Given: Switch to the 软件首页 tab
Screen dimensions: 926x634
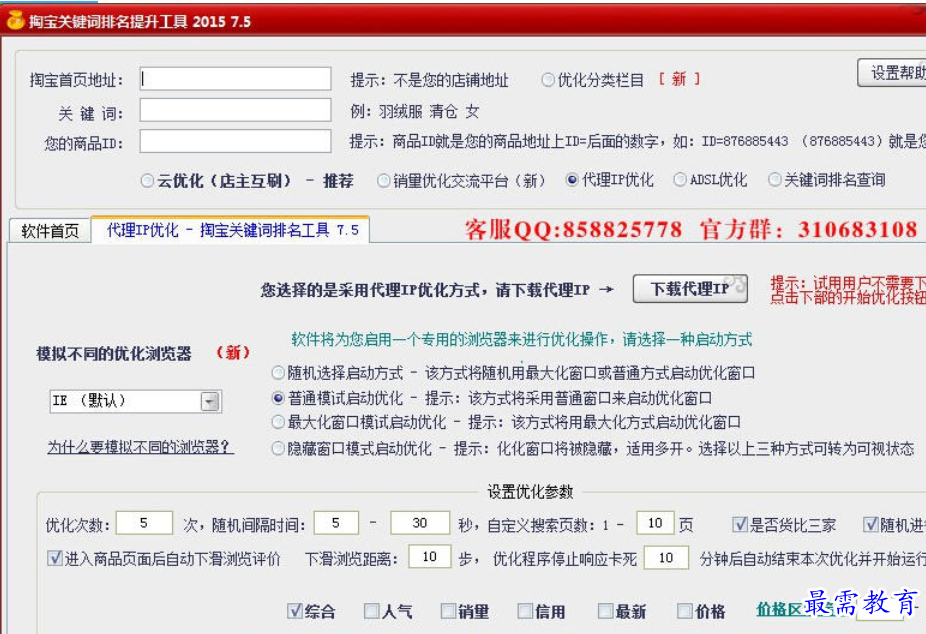Looking at the screenshot, I should coord(50,230).
